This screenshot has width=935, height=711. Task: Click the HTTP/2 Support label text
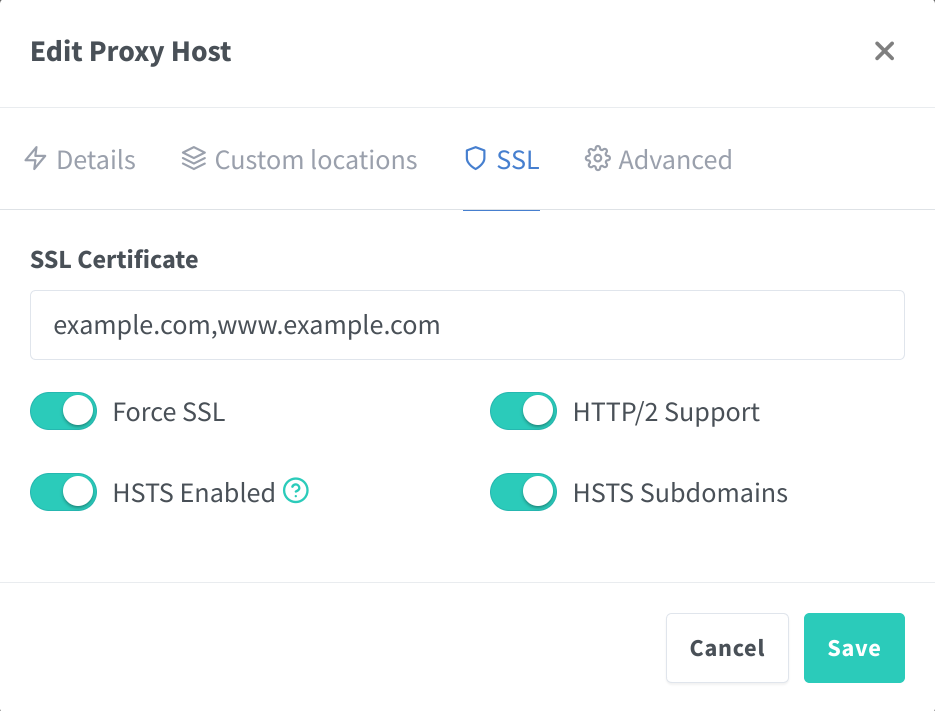666,412
